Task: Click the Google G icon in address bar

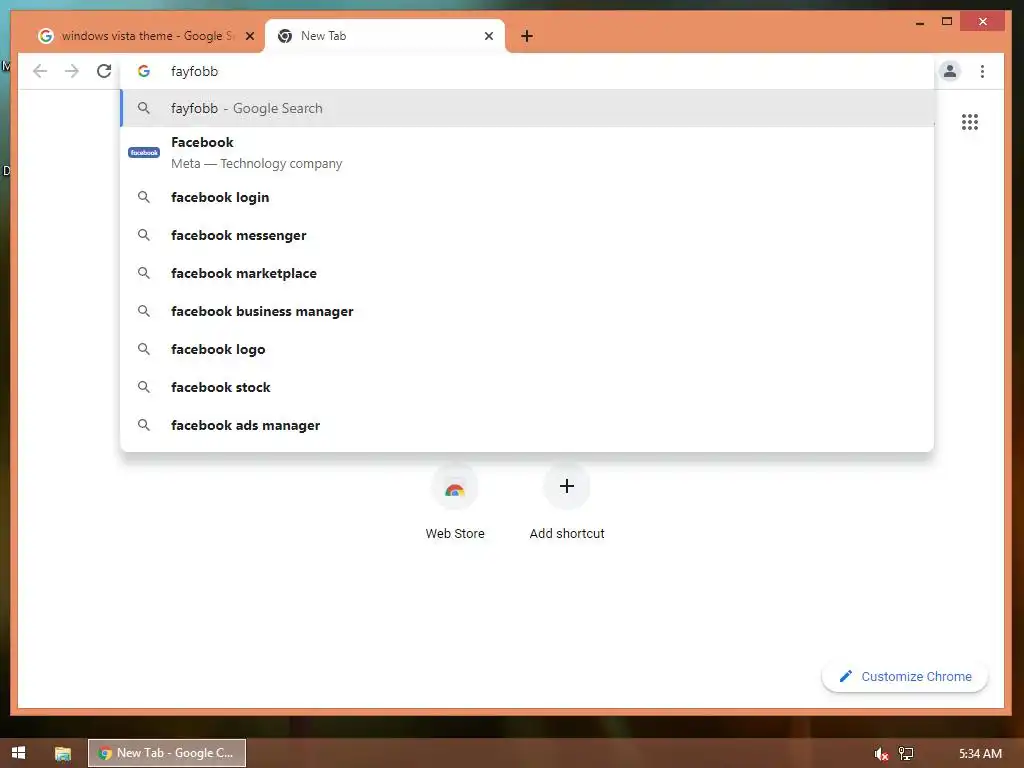Action: (x=144, y=71)
